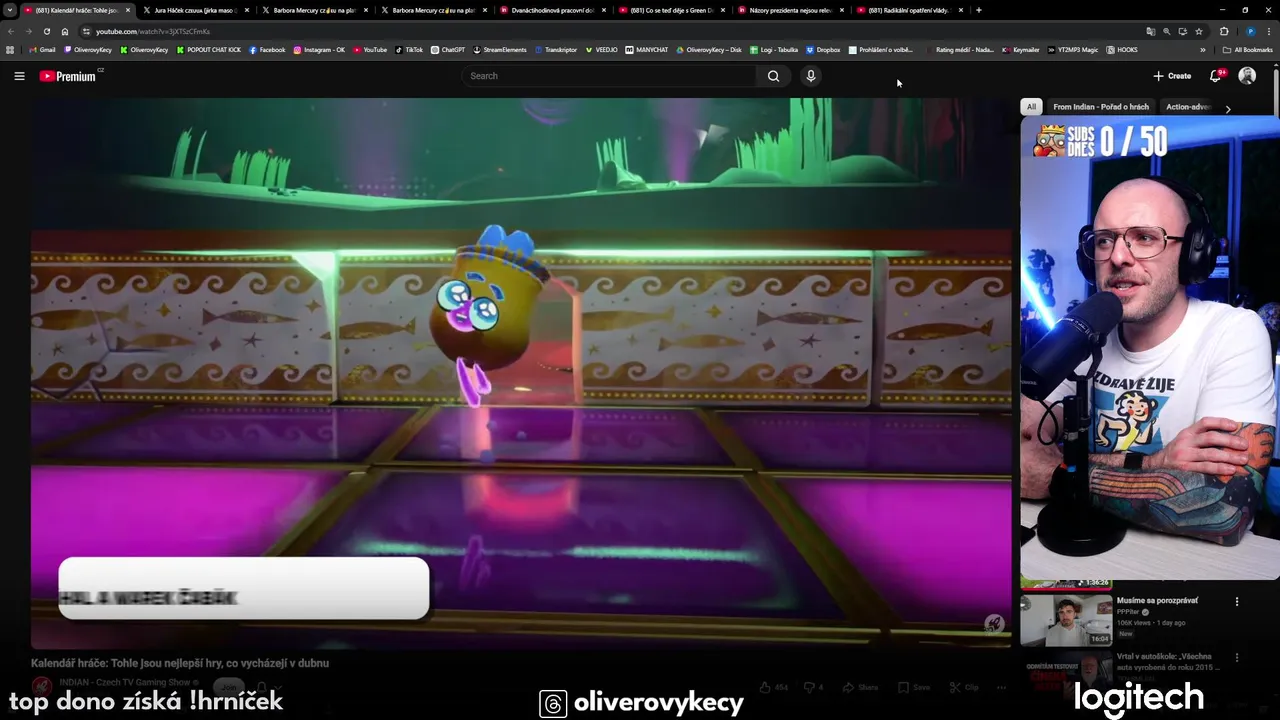Viewport: 1280px width, 720px height.
Task: Open the ChatGPT bookmark
Action: click(x=448, y=49)
